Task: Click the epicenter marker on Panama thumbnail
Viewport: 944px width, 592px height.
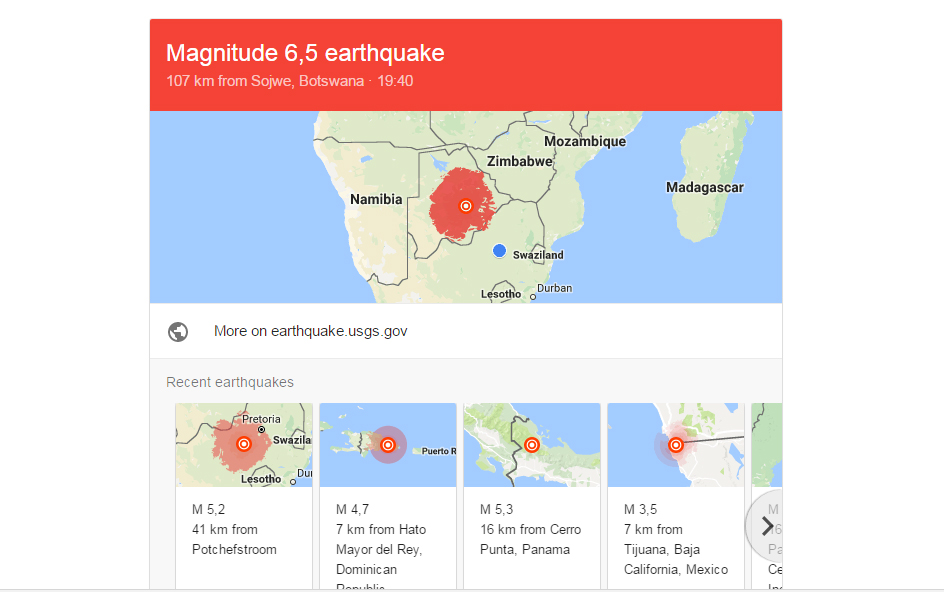Action: [x=532, y=445]
